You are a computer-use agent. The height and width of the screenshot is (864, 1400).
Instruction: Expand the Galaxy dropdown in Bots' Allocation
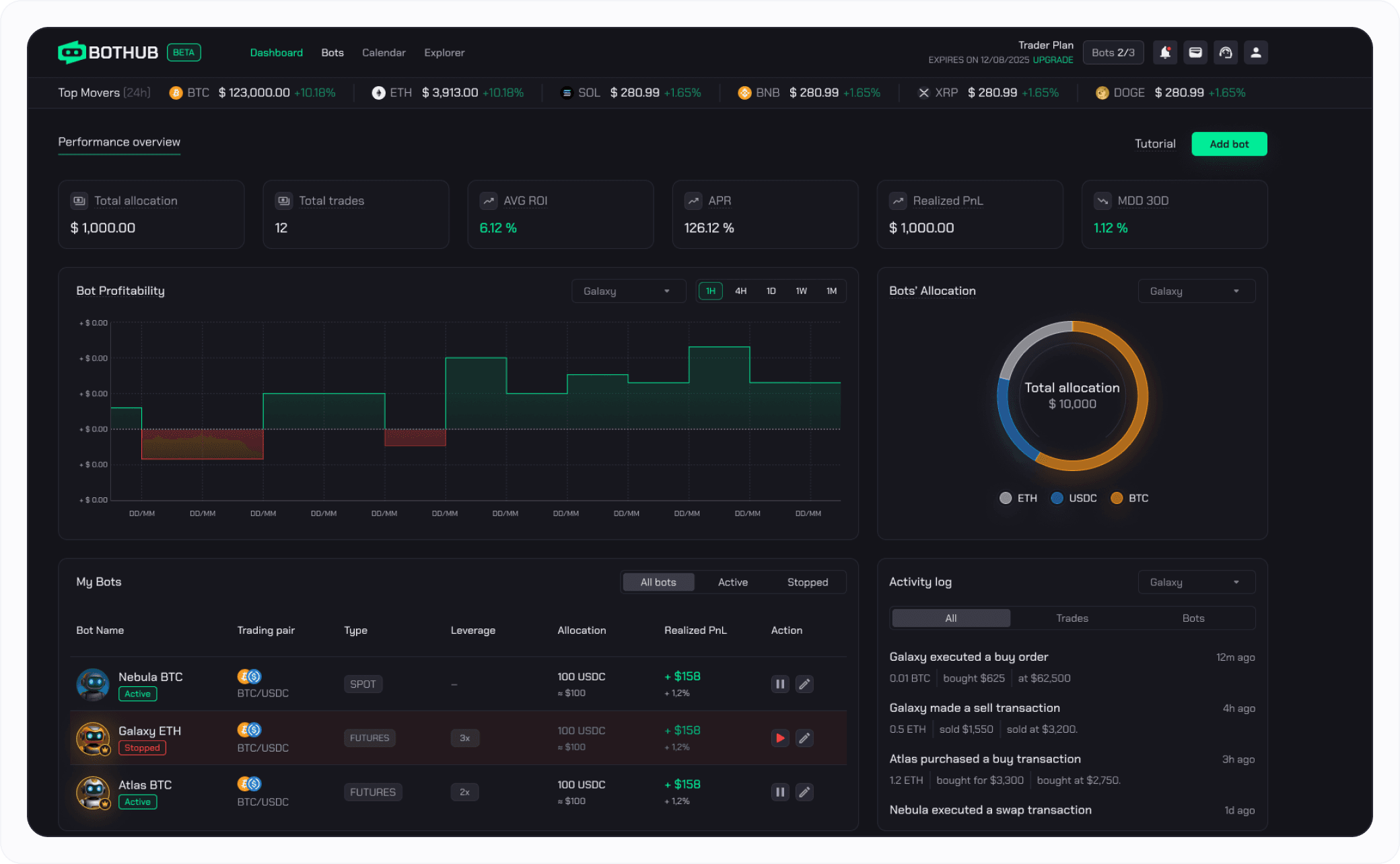[1196, 291]
